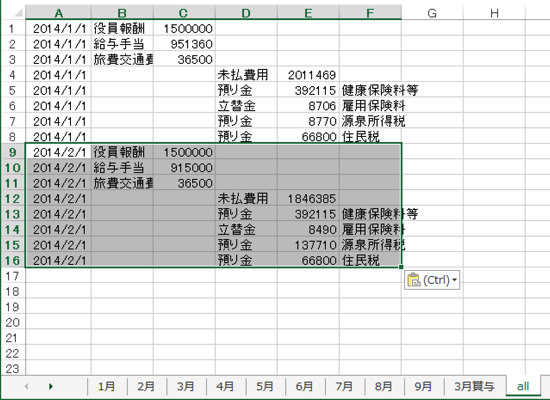Select column F header

click(370, 13)
